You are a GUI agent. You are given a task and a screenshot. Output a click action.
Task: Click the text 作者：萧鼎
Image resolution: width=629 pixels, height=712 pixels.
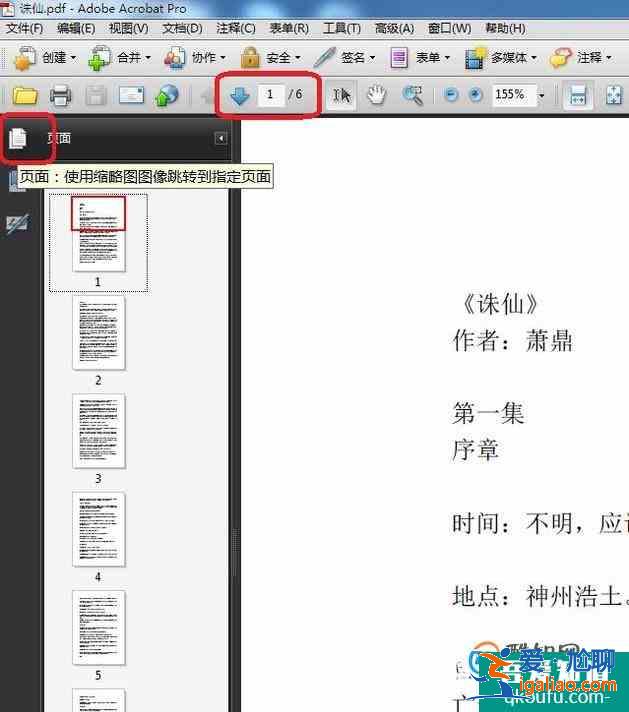click(x=512, y=341)
